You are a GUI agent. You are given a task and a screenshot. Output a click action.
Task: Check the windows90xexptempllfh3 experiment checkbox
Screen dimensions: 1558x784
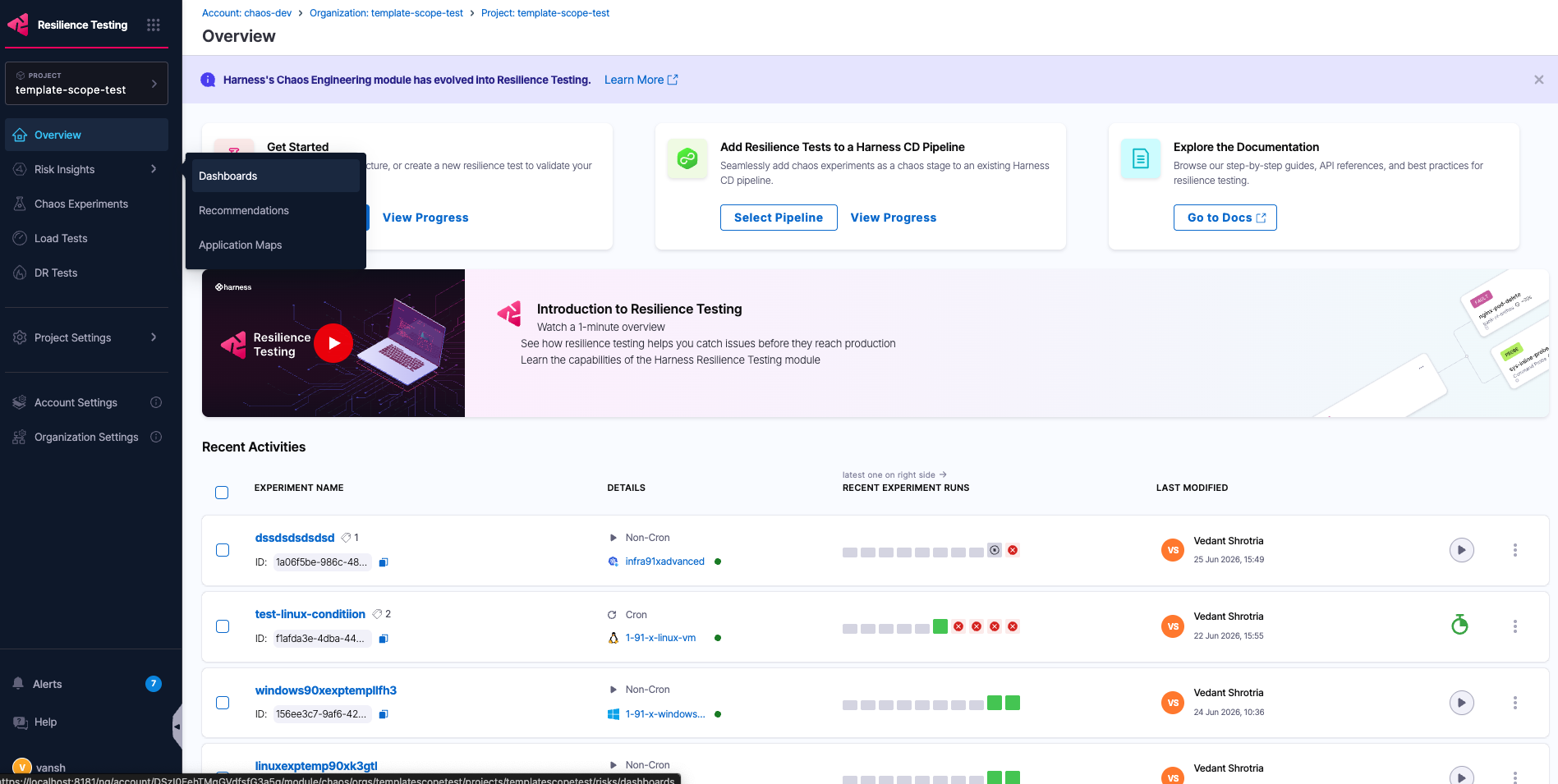click(223, 703)
